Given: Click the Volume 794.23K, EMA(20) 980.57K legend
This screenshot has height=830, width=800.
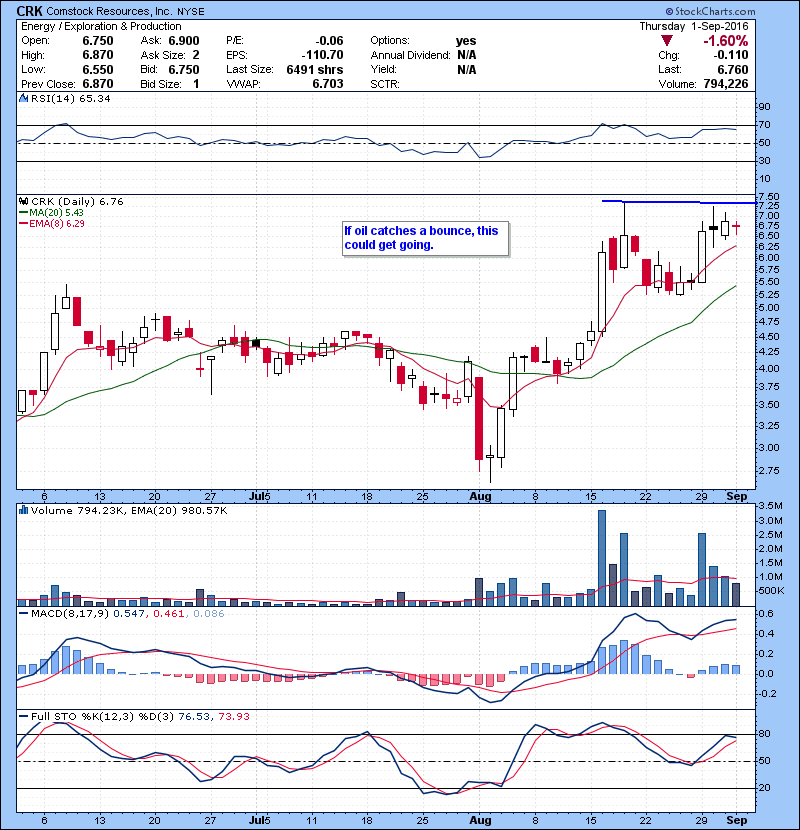Looking at the screenshot, I should [x=129, y=510].
